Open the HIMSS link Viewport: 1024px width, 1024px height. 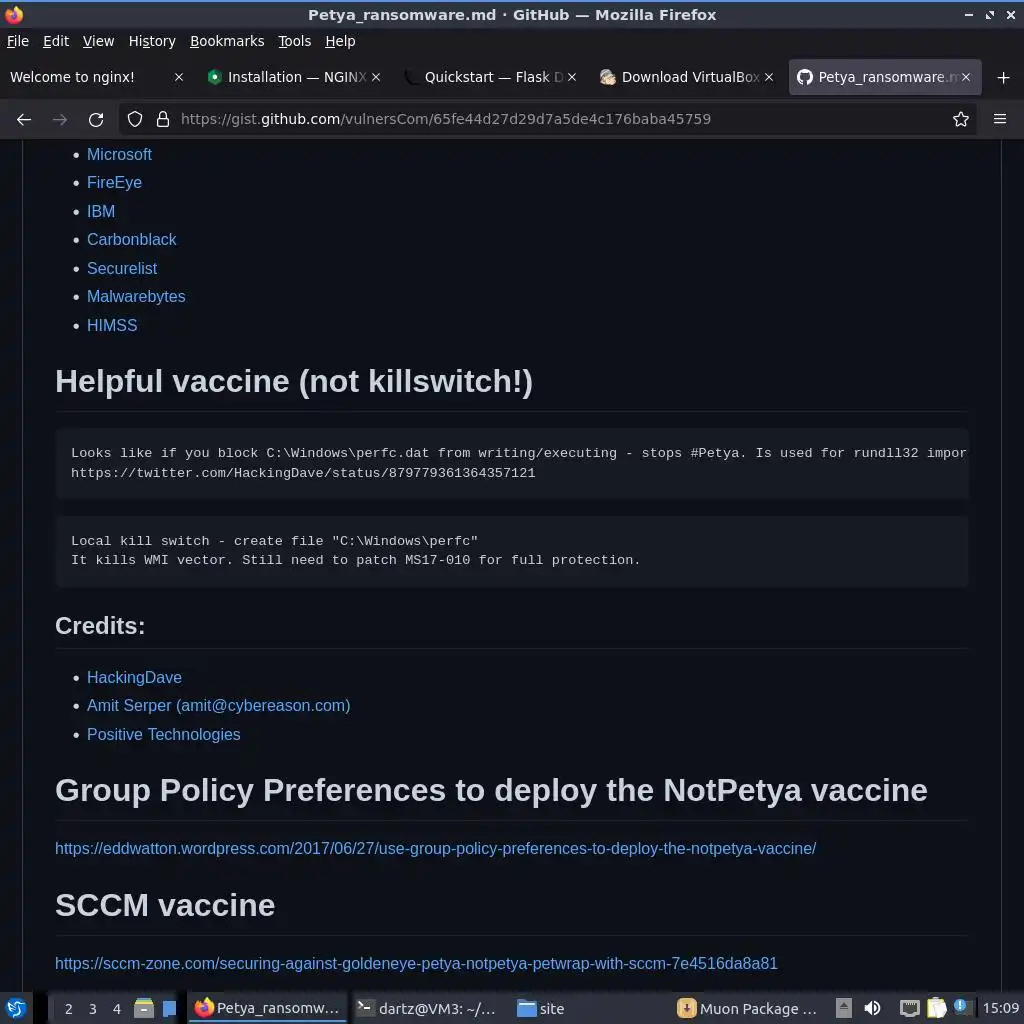tap(112, 325)
